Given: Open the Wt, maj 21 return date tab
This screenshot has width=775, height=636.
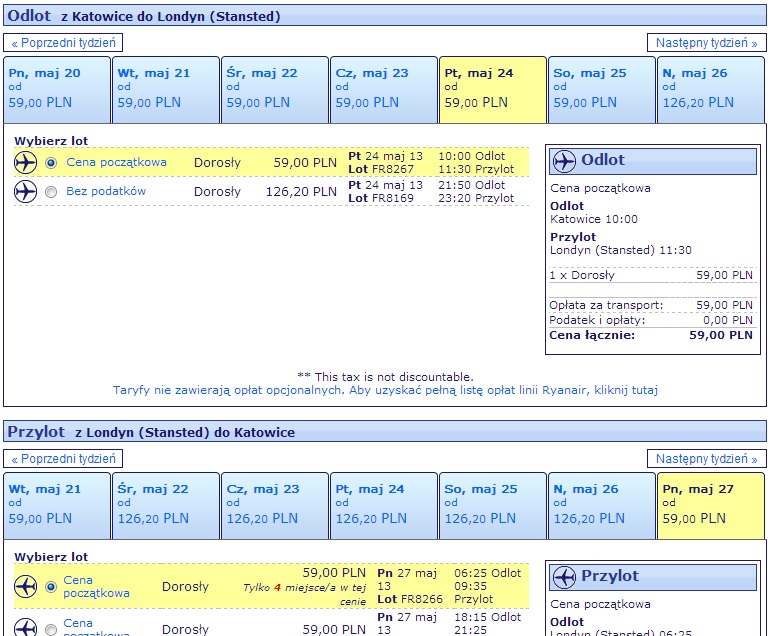Looking at the screenshot, I should pos(57,506).
